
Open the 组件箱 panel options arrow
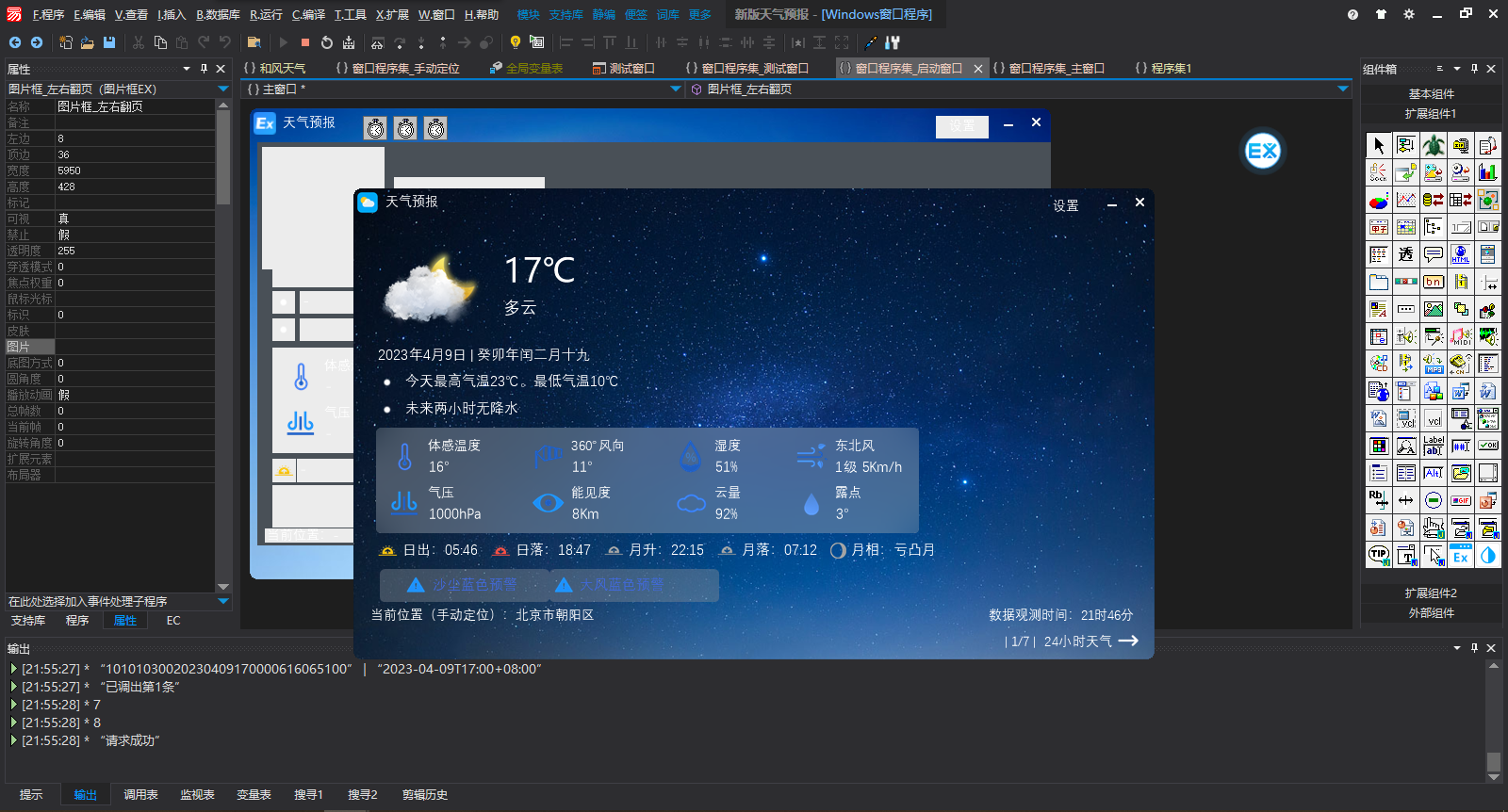pos(1457,69)
